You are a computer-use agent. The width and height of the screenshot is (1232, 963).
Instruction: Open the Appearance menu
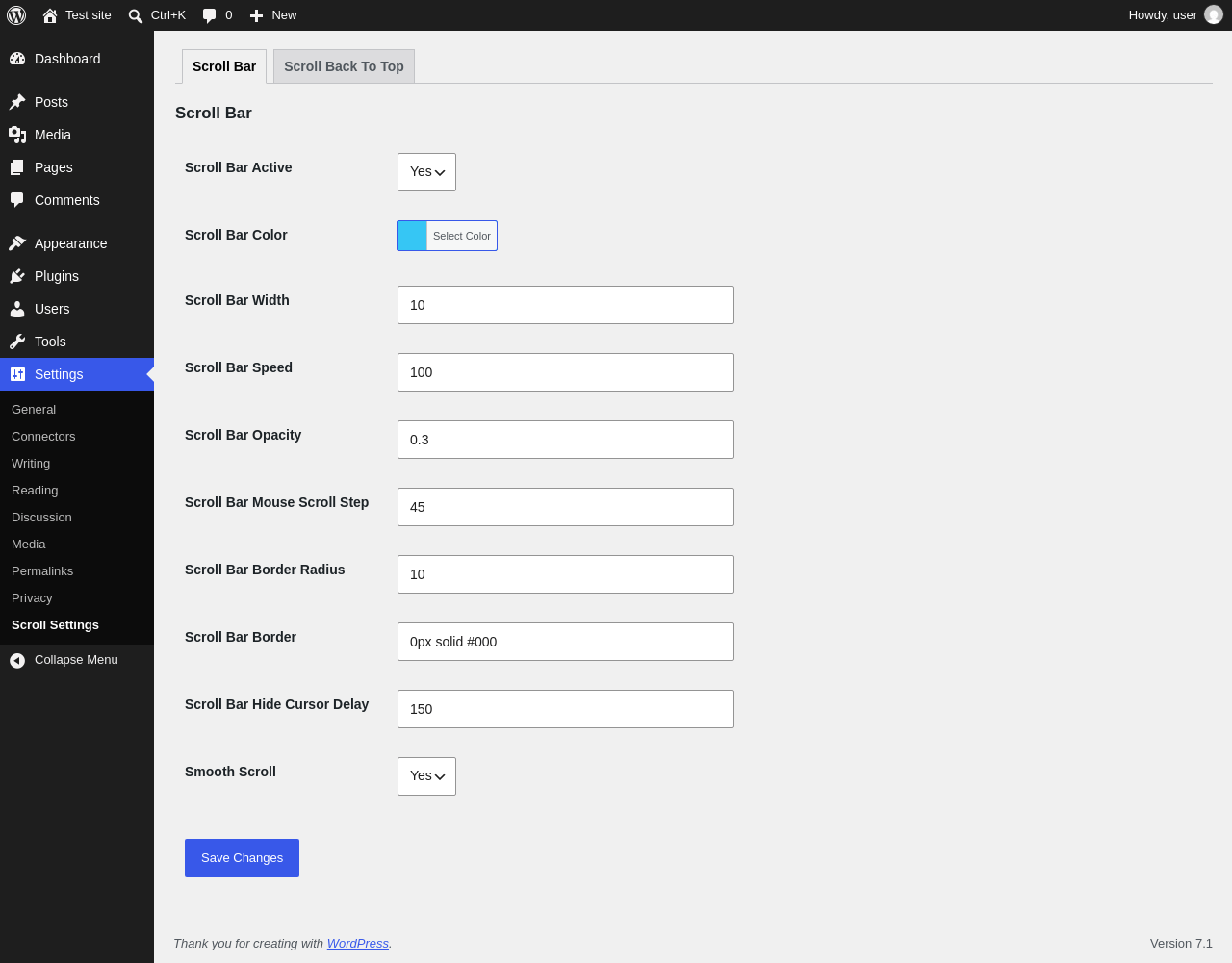[x=77, y=243]
